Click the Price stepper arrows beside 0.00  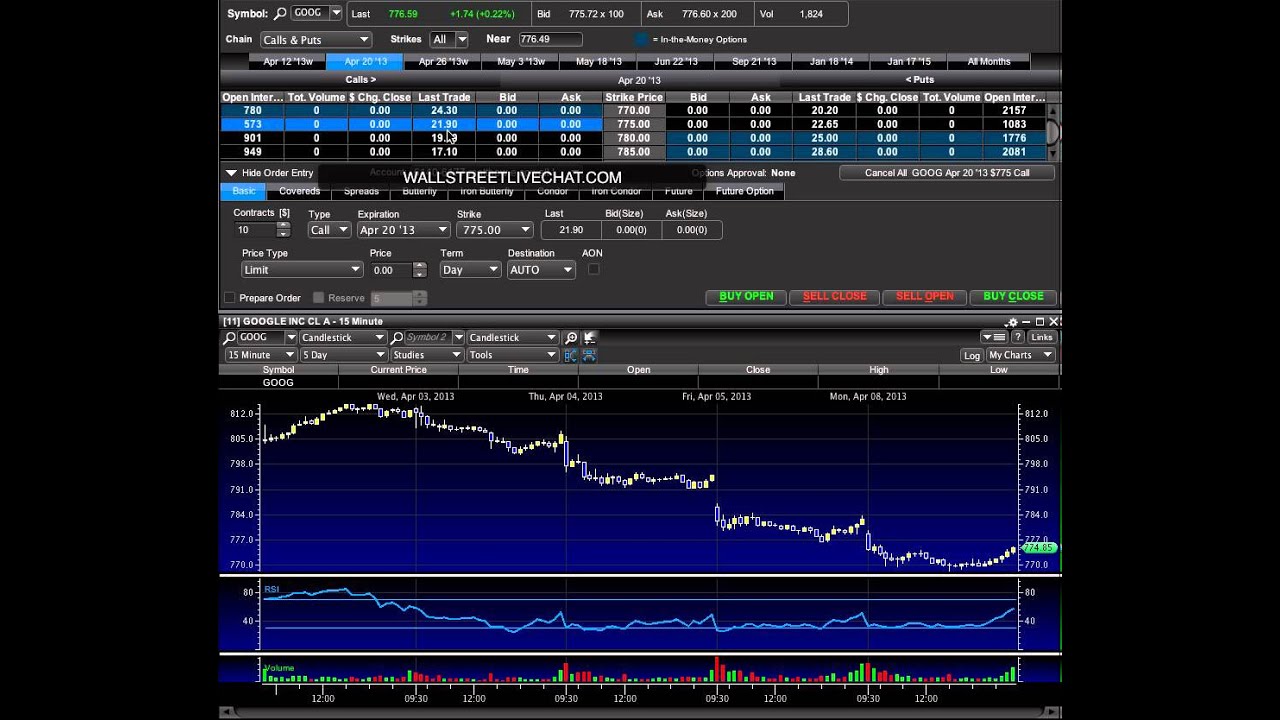[420, 270]
